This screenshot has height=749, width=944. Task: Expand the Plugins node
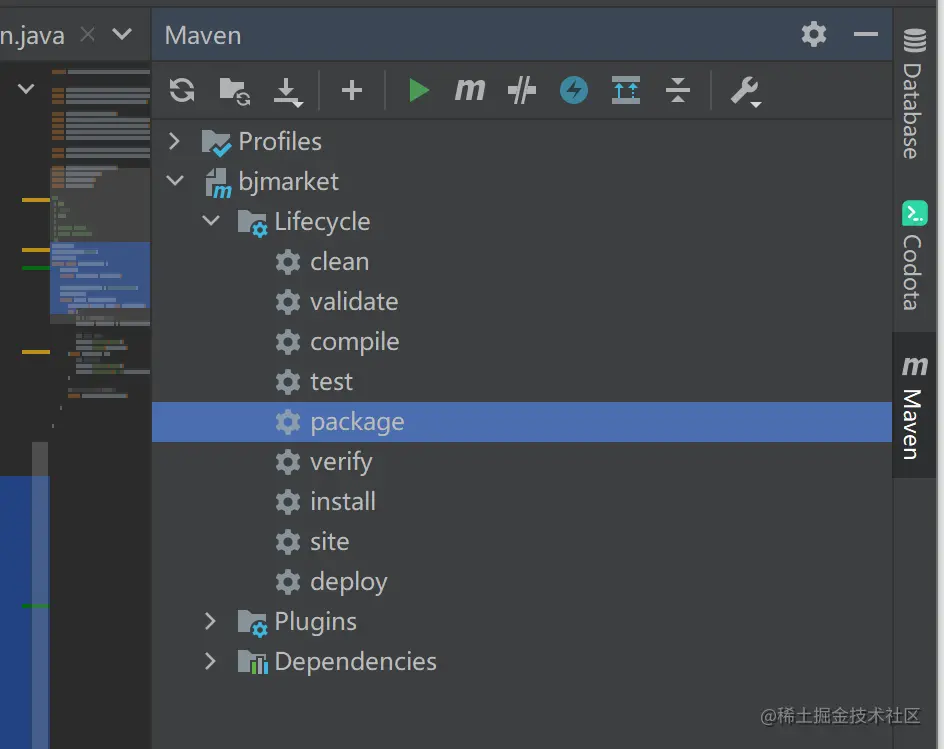pyautogui.click(x=210, y=621)
